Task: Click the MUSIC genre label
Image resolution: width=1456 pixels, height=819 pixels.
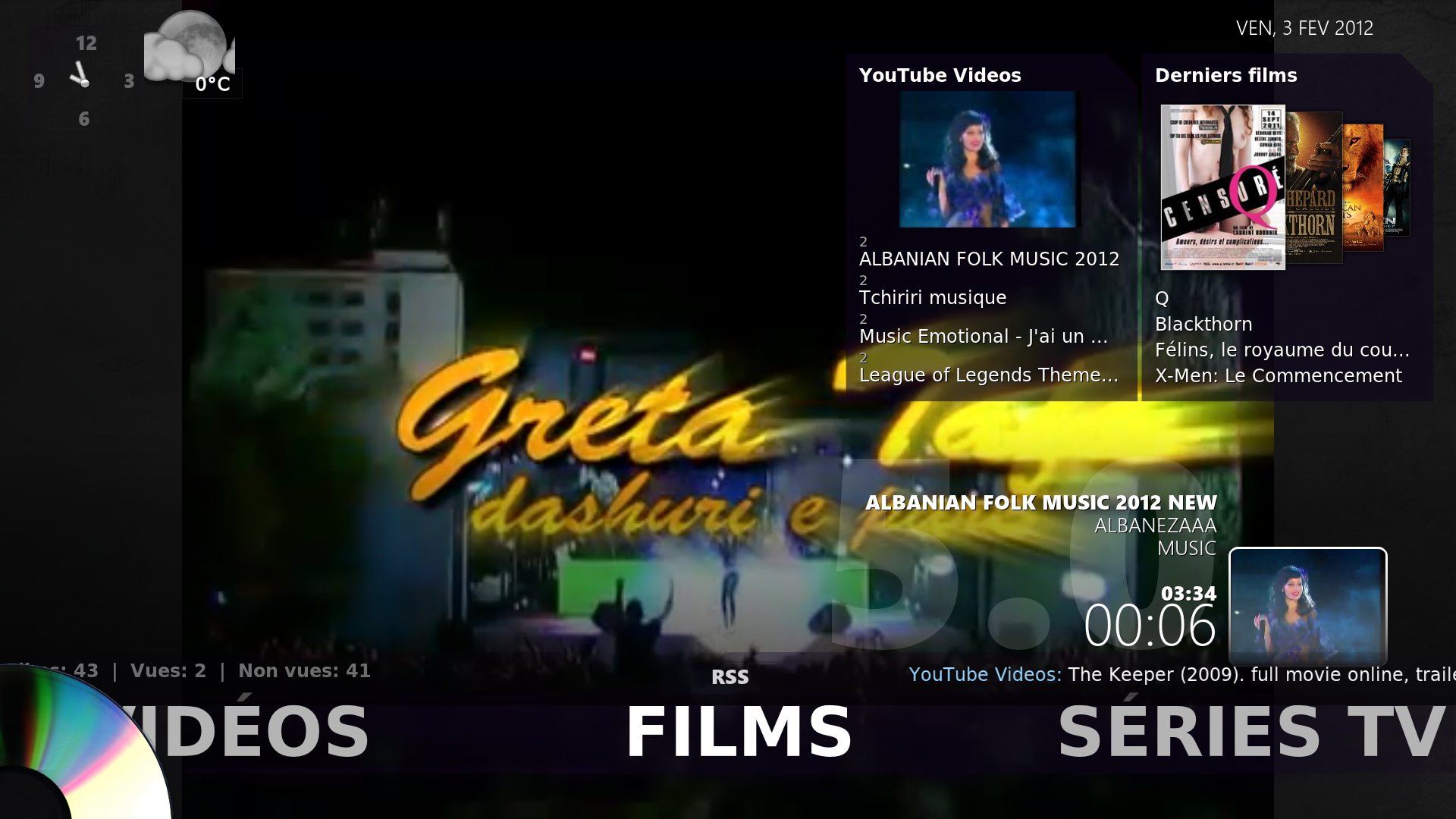Action: coord(1187,548)
